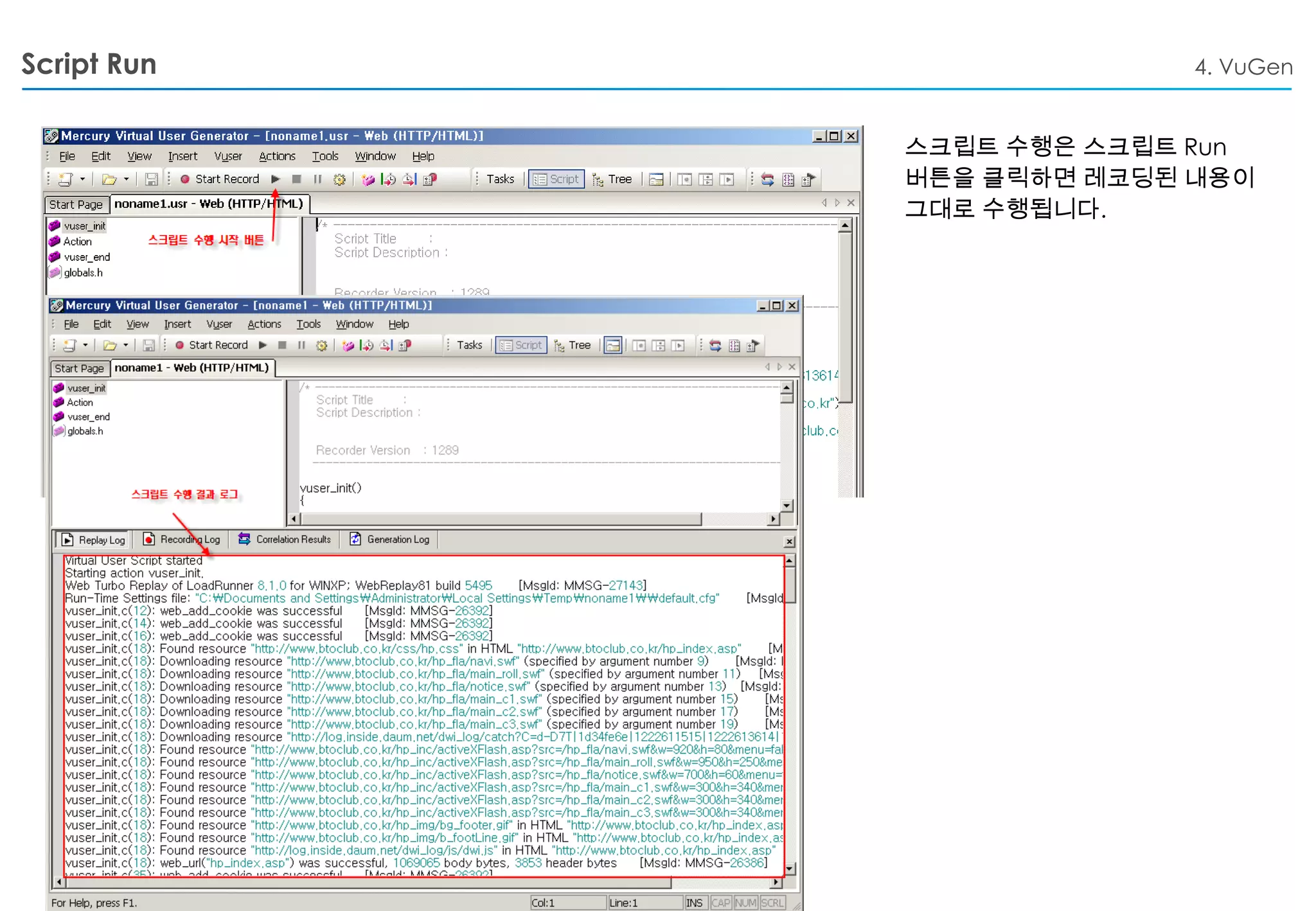
Task: Click the clock with red bar icon in front toolbar
Action: click(x=386, y=346)
